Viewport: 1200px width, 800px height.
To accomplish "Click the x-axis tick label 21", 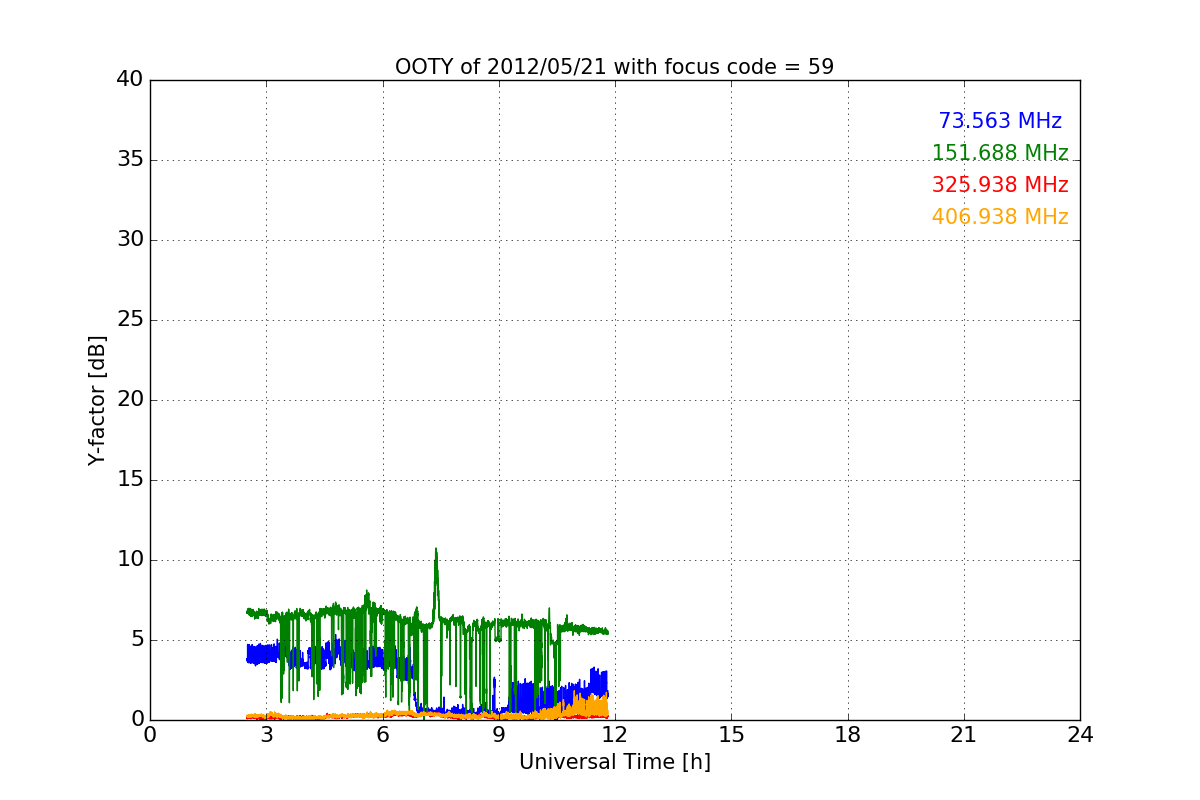I will coord(964,734).
